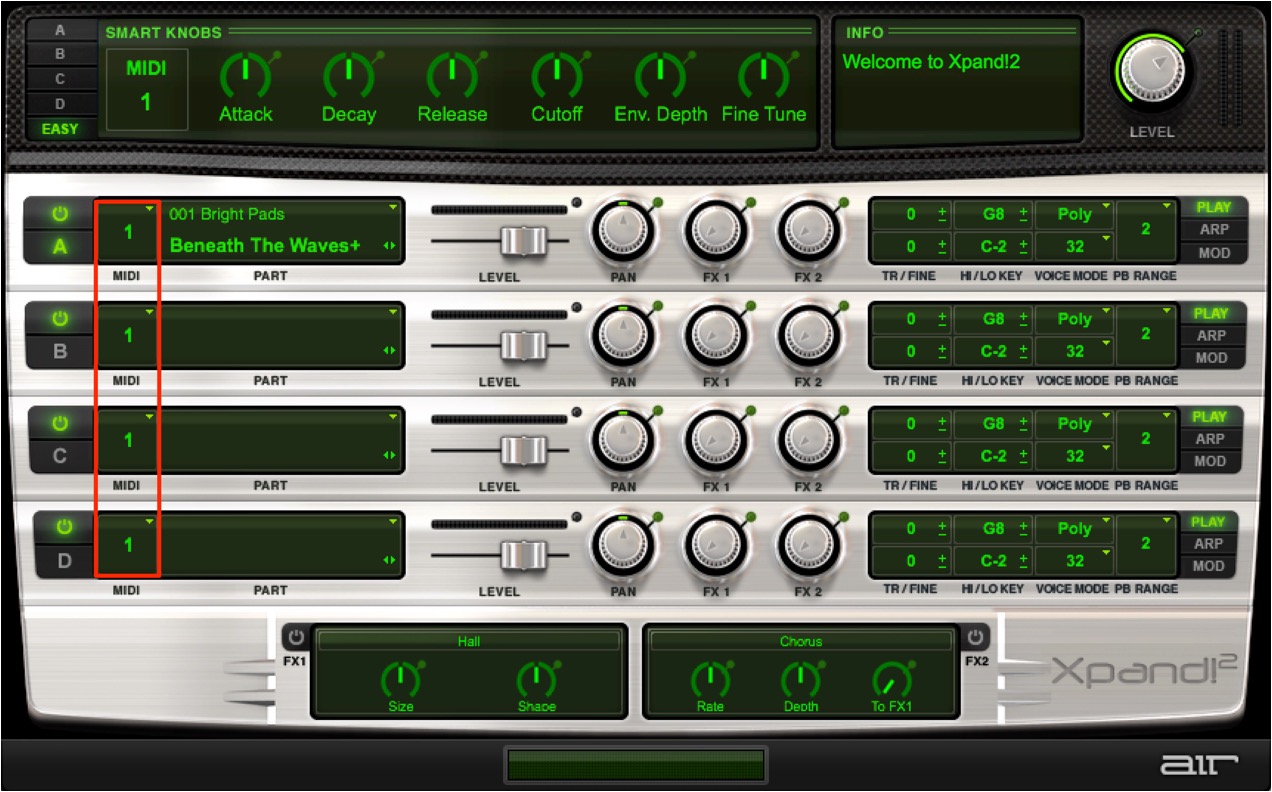The width and height of the screenshot is (1272, 792).
Task: Toggle FX2 power button
Action: click(x=976, y=637)
